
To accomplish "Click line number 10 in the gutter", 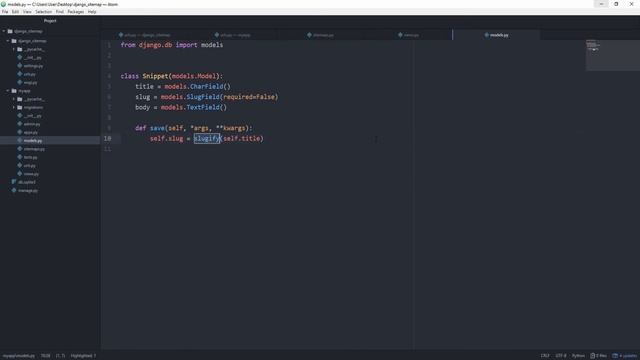I will point(107,138).
